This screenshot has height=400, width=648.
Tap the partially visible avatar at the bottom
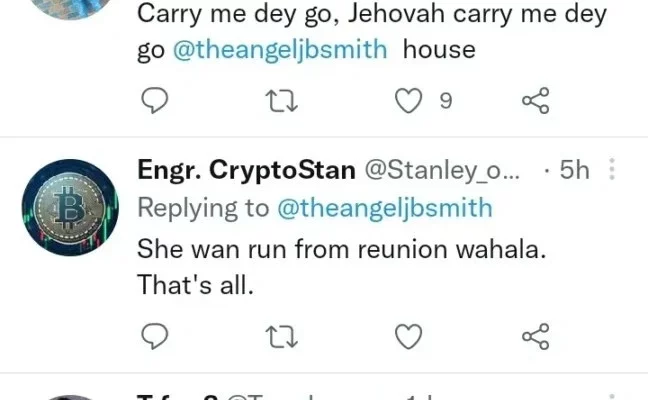(70, 395)
